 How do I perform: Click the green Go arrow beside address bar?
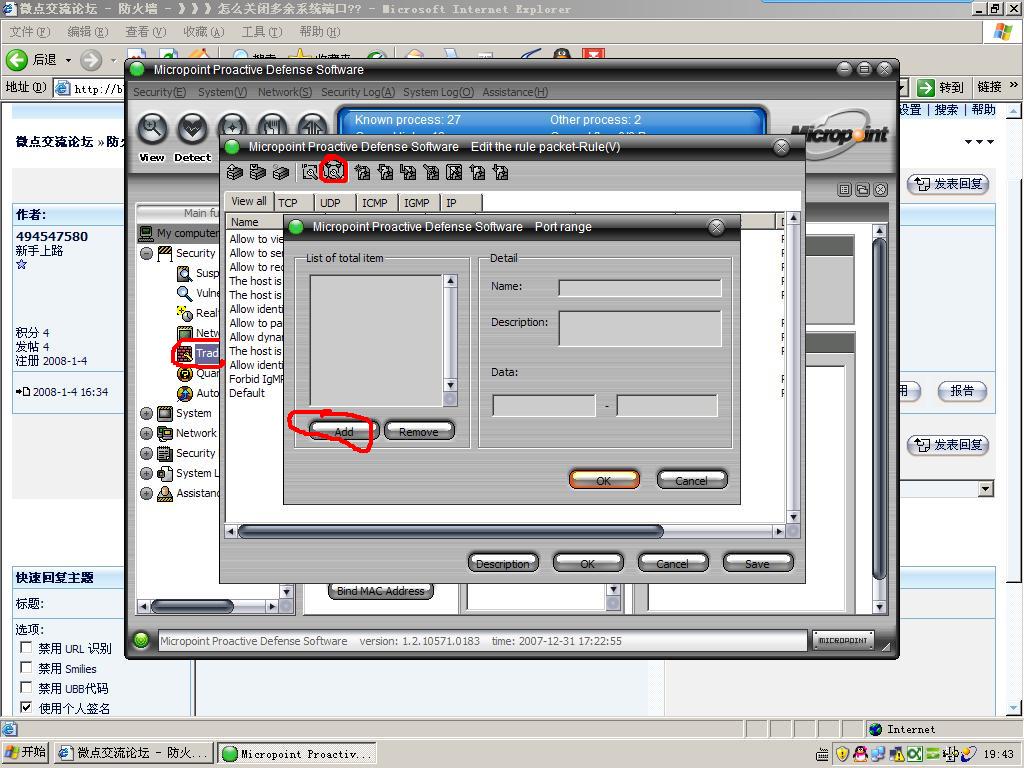(925, 88)
